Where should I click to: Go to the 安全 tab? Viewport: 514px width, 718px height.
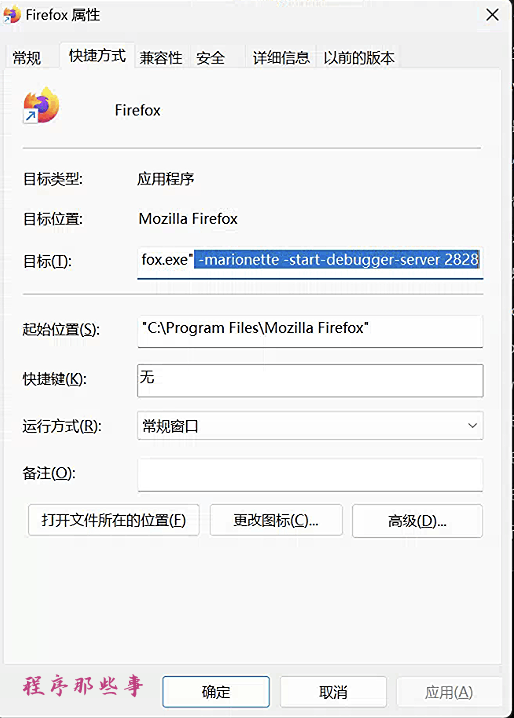tap(210, 58)
